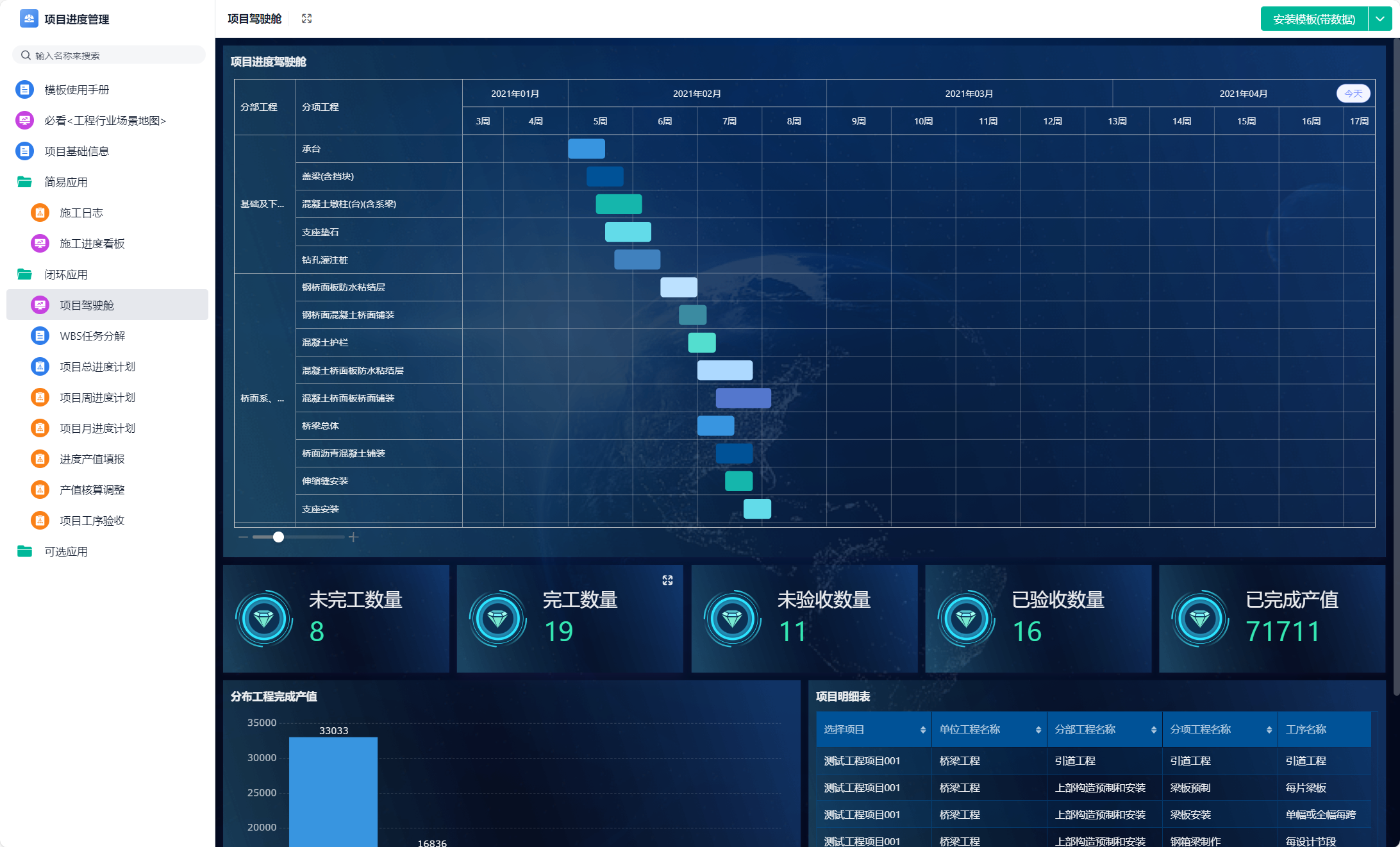The width and height of the screenshot is (1400, 847).
Task: Click the gantt zoom-in plus icon
Action: tap(354, 537)
